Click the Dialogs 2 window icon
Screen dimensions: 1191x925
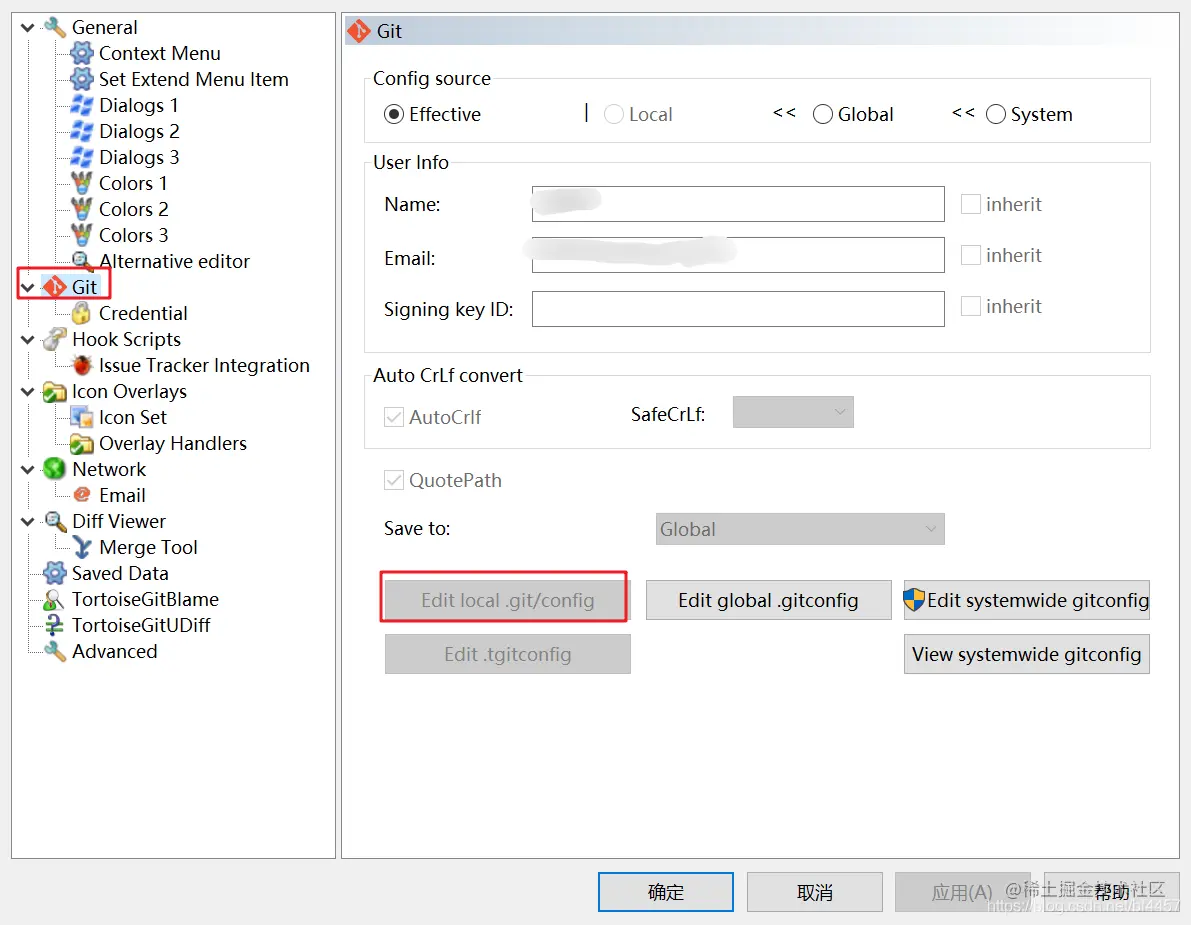tap(81, 131)
